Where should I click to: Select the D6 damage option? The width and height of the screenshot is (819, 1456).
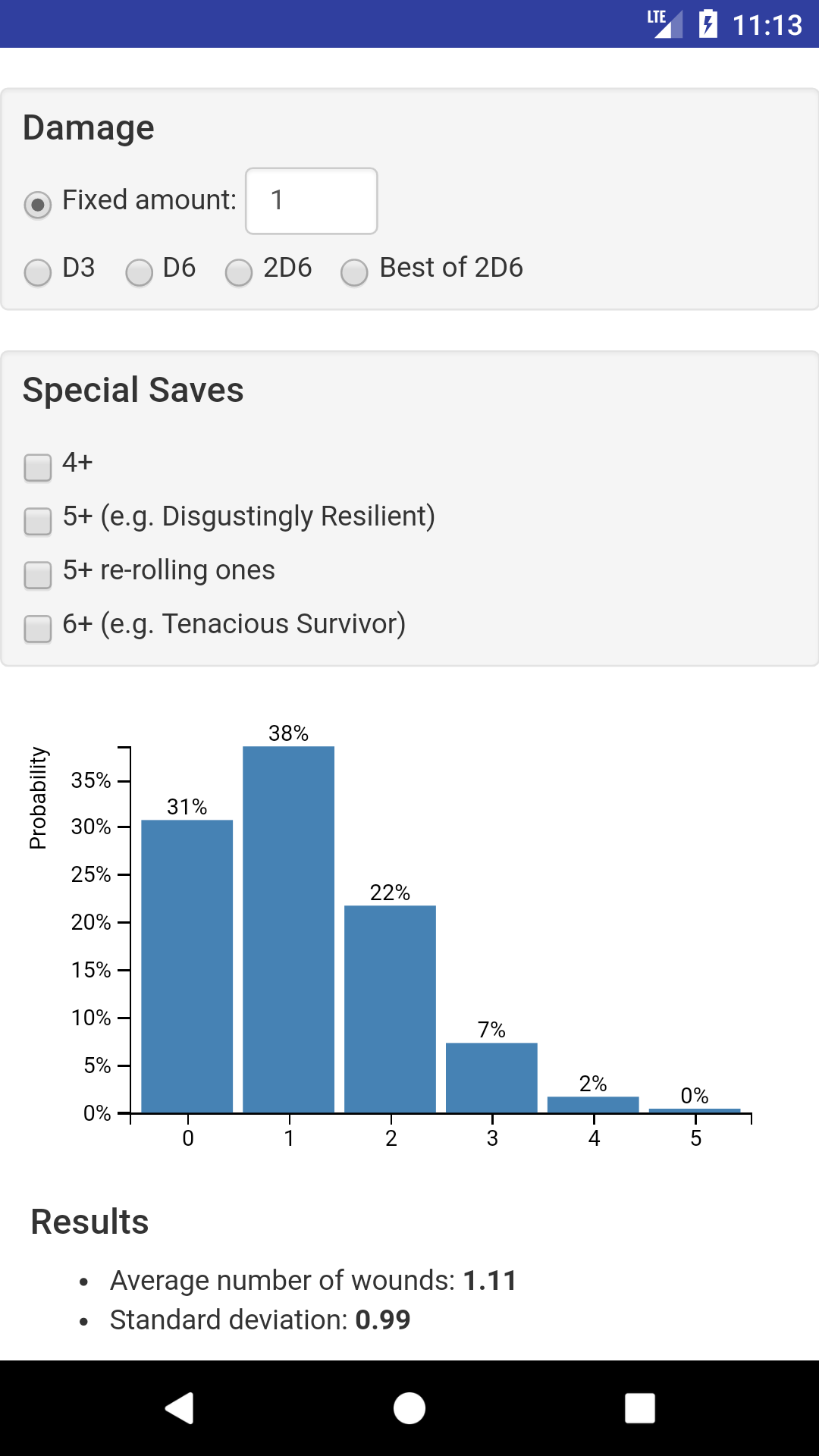[x=139, y=272]
